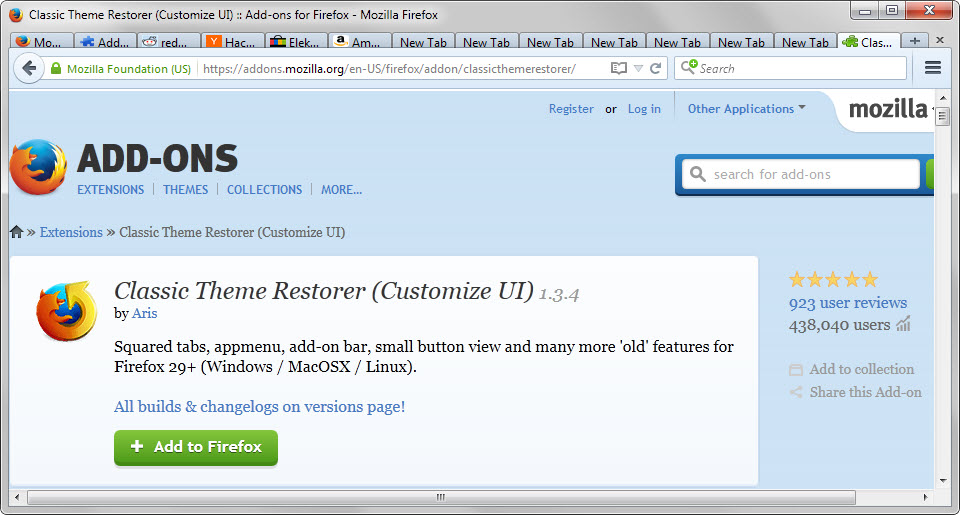Click the search engine magnifier icon
The width and height of the screenshot is (960, 515).
[x=689, y=67]
